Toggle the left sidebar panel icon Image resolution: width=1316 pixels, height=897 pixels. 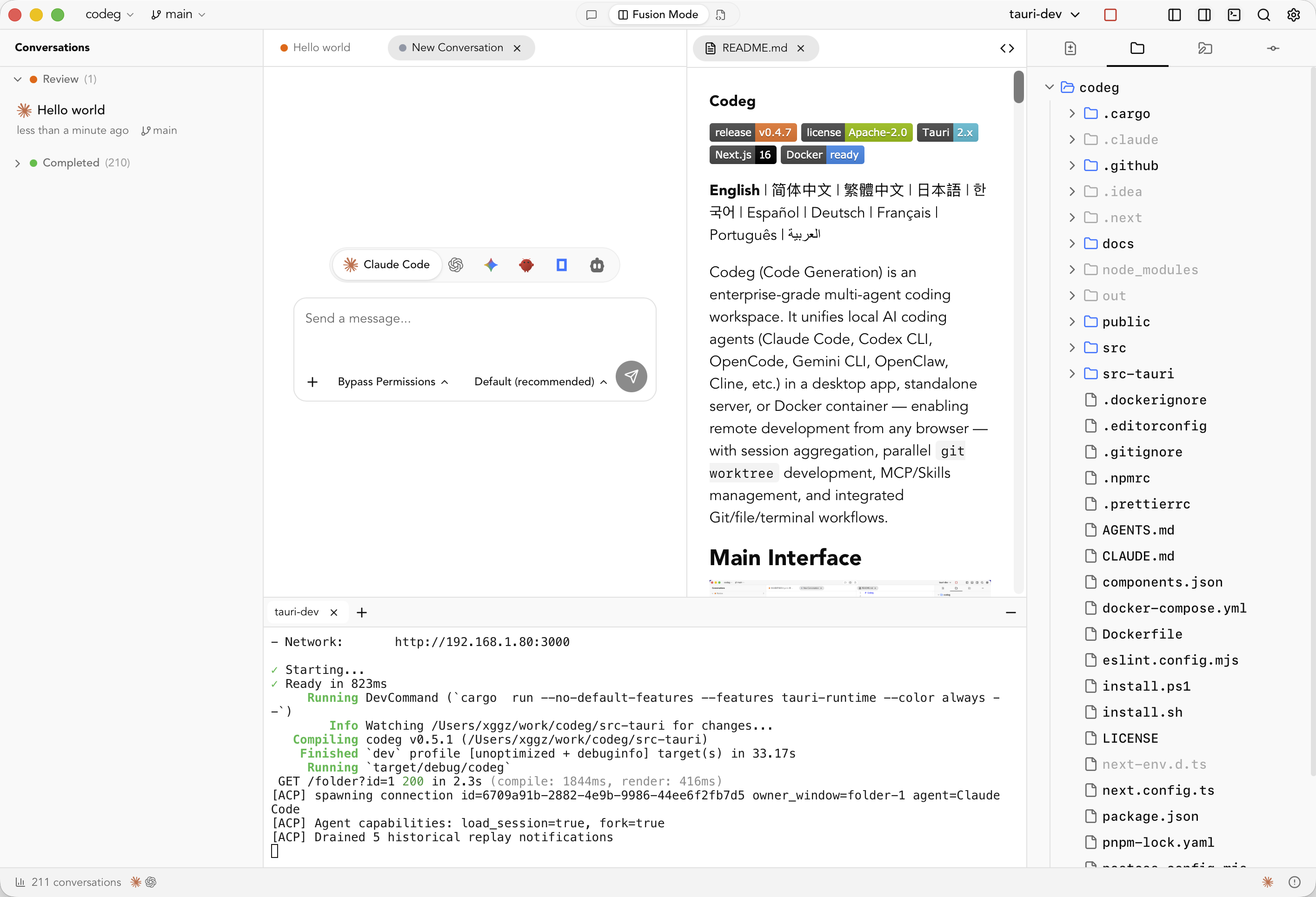tap(1175, 15)
